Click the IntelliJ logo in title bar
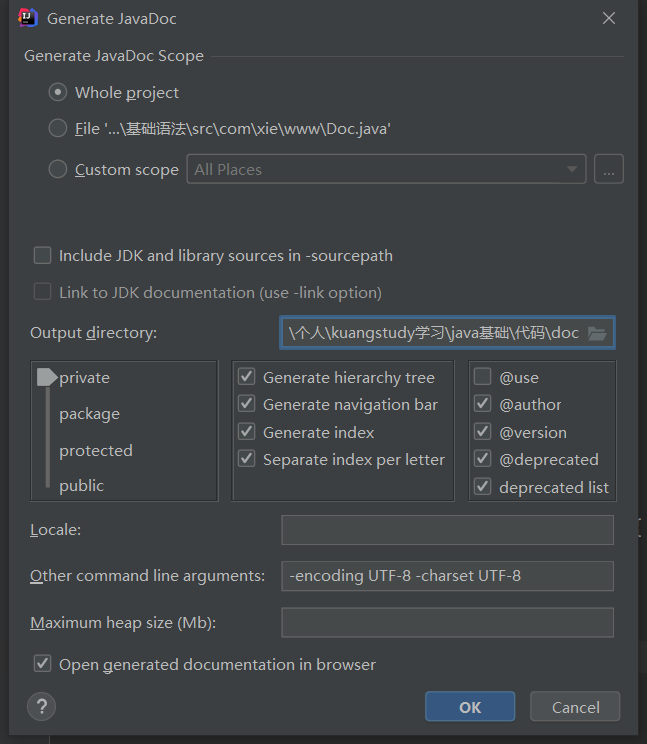647x744 pixels. click(x=28, y=18)
